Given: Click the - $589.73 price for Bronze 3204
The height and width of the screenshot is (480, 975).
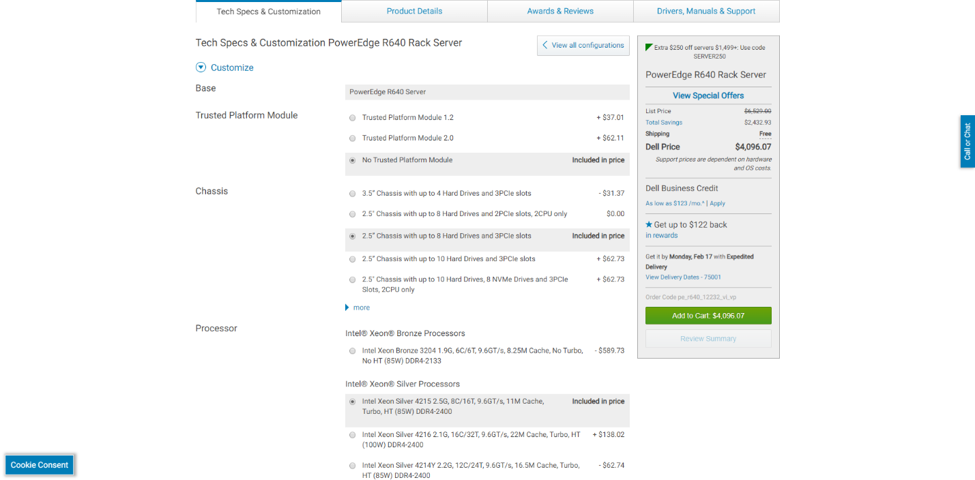Looking at the screenshot, I should point(609,351).
